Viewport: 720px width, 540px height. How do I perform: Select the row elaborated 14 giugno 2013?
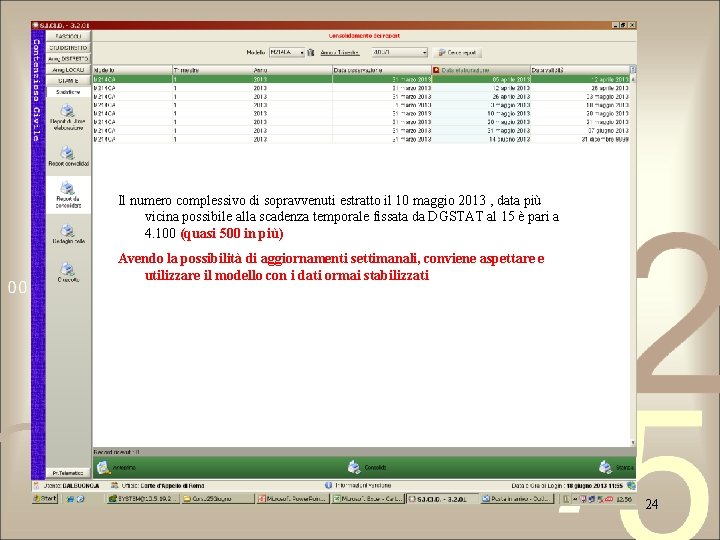click(361, 139)
